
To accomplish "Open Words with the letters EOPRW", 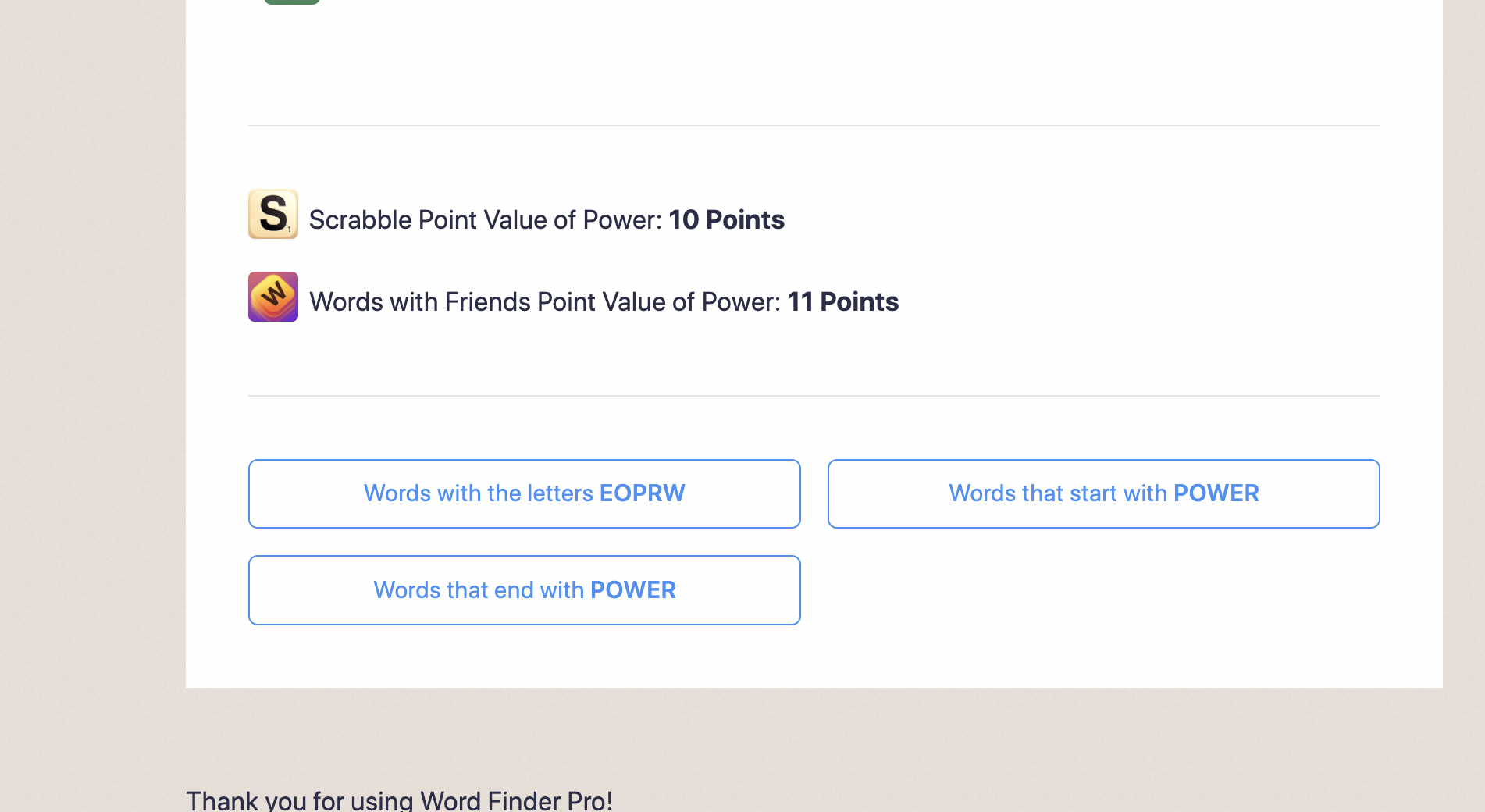I will 525,494.
